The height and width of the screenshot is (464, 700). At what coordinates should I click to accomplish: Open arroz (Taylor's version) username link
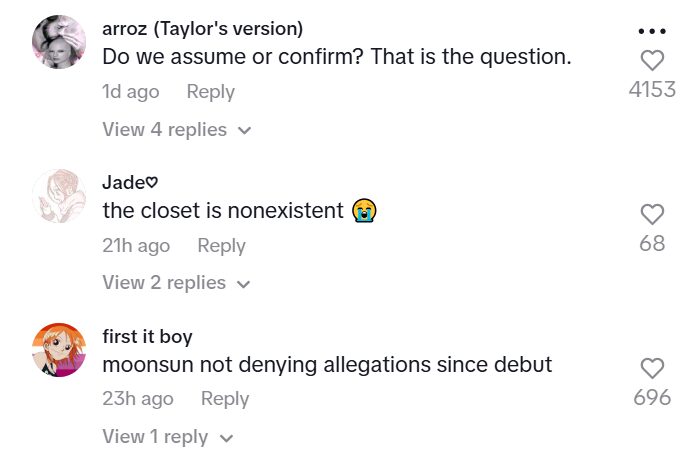[202, 28]
